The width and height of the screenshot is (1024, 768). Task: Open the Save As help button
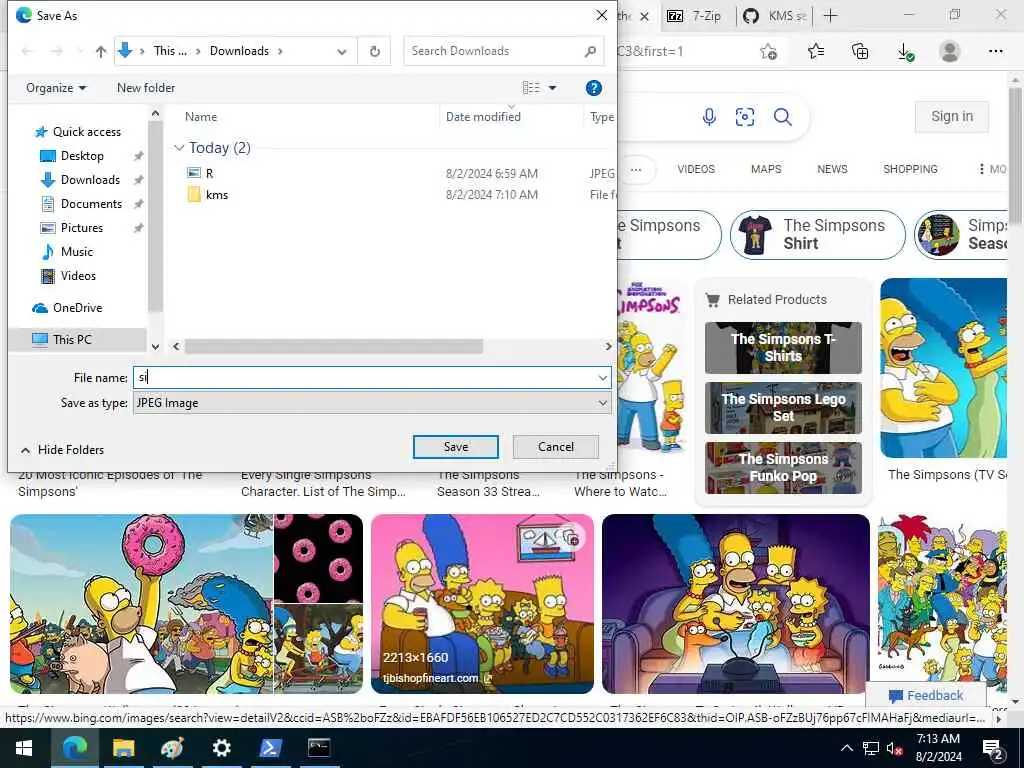593,88
